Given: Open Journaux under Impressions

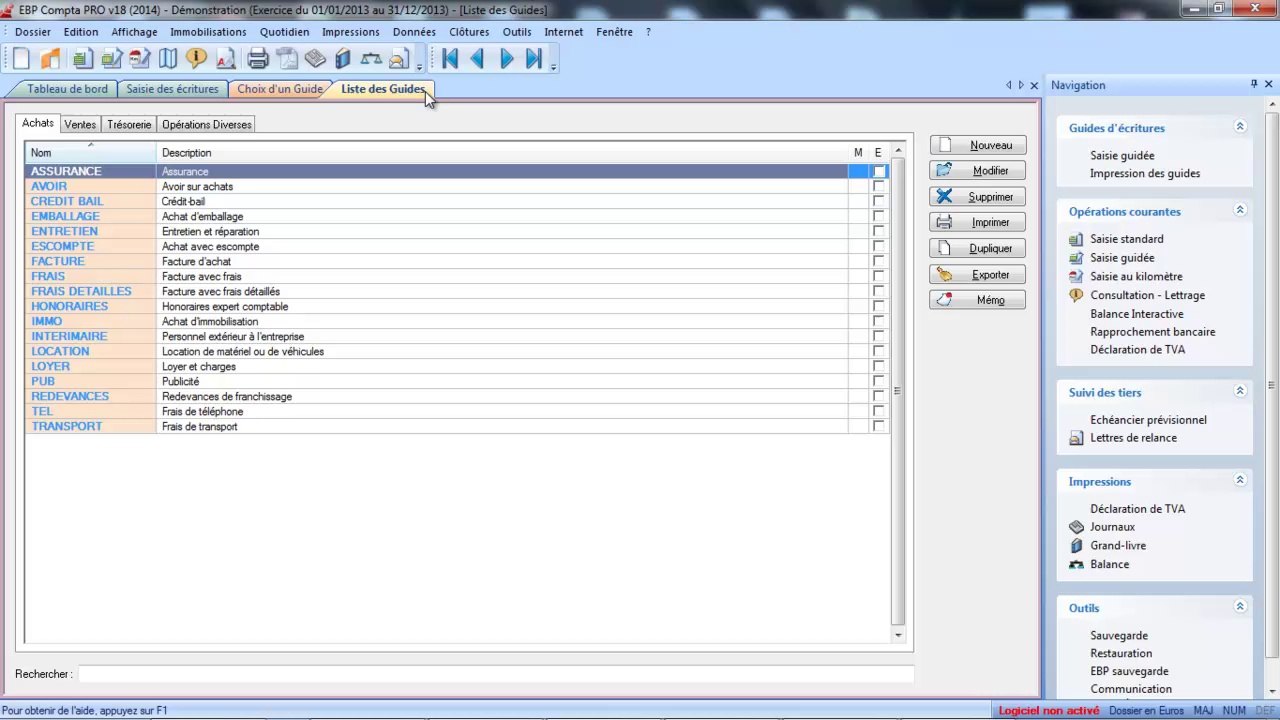Looking at the screenshot, I should click(1112, 527).
